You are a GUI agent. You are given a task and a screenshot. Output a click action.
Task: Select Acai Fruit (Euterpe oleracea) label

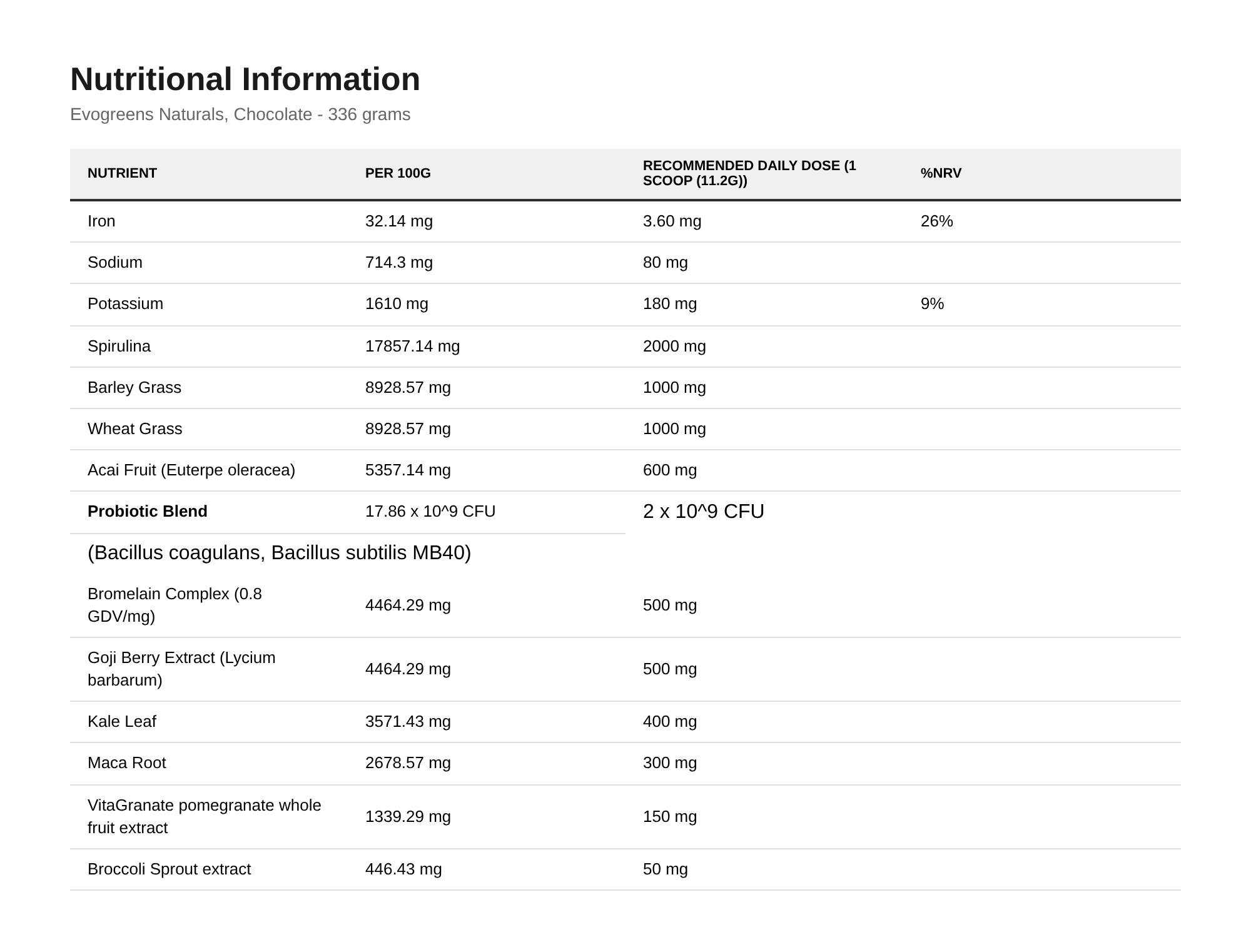pos(191,470)
